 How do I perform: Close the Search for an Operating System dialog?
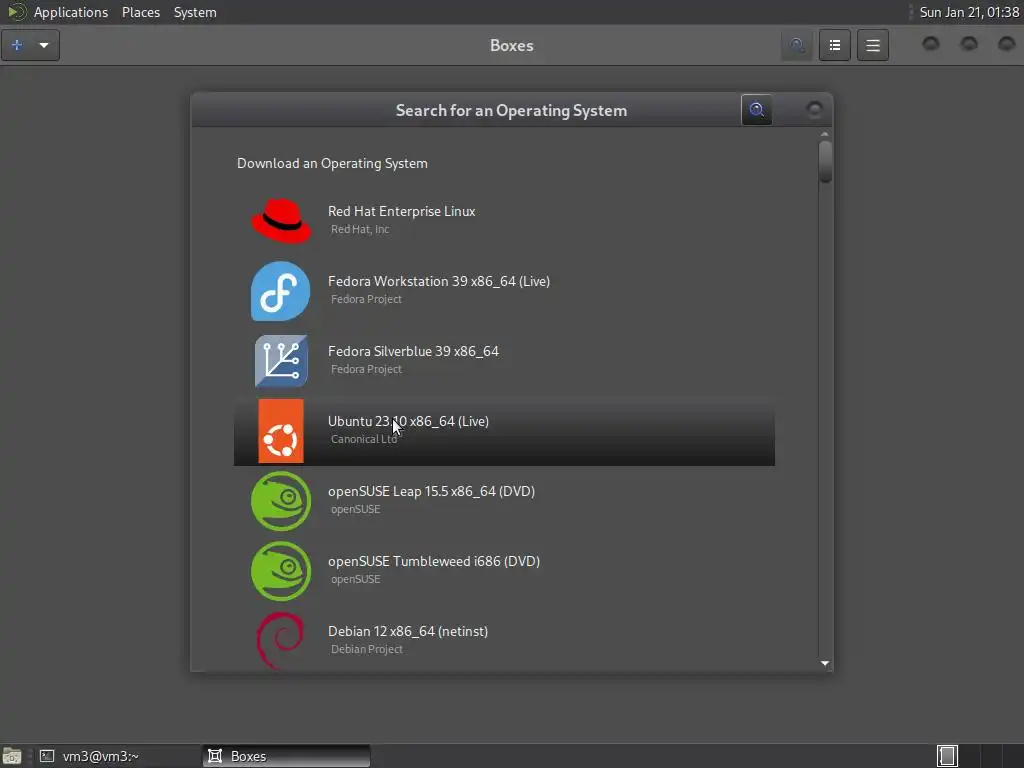tap(814, 109)
